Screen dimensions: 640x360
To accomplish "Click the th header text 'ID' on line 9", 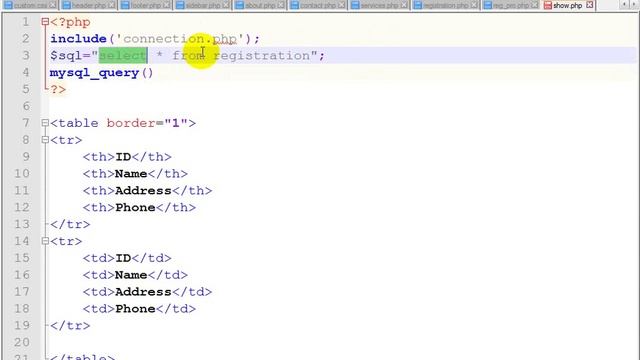I will click(x=123, y=157).
